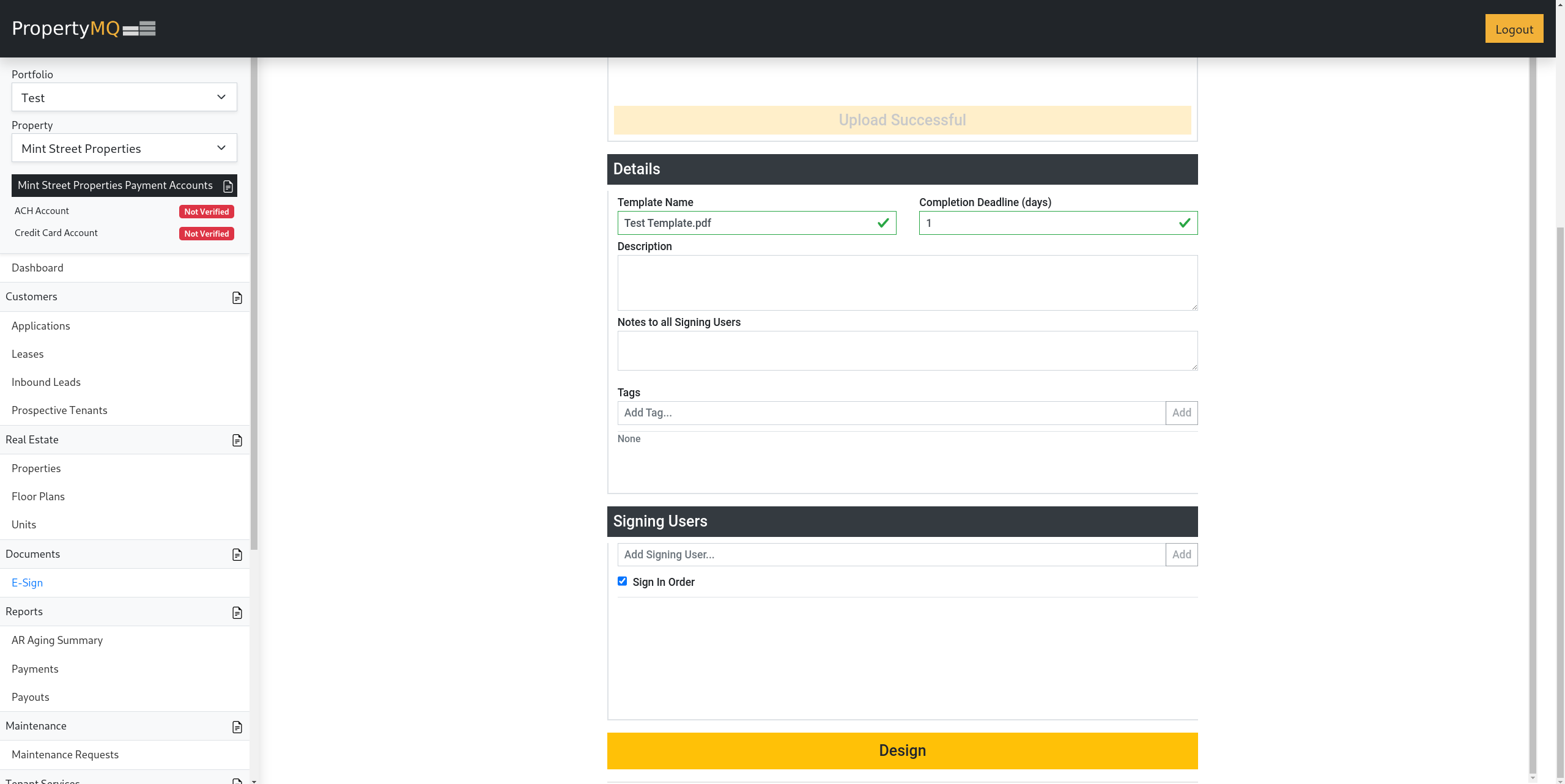Click the document icon beside Real Estate
Image resolution: width=1565 pixels, height=784 pixels.
pos(237,440)
